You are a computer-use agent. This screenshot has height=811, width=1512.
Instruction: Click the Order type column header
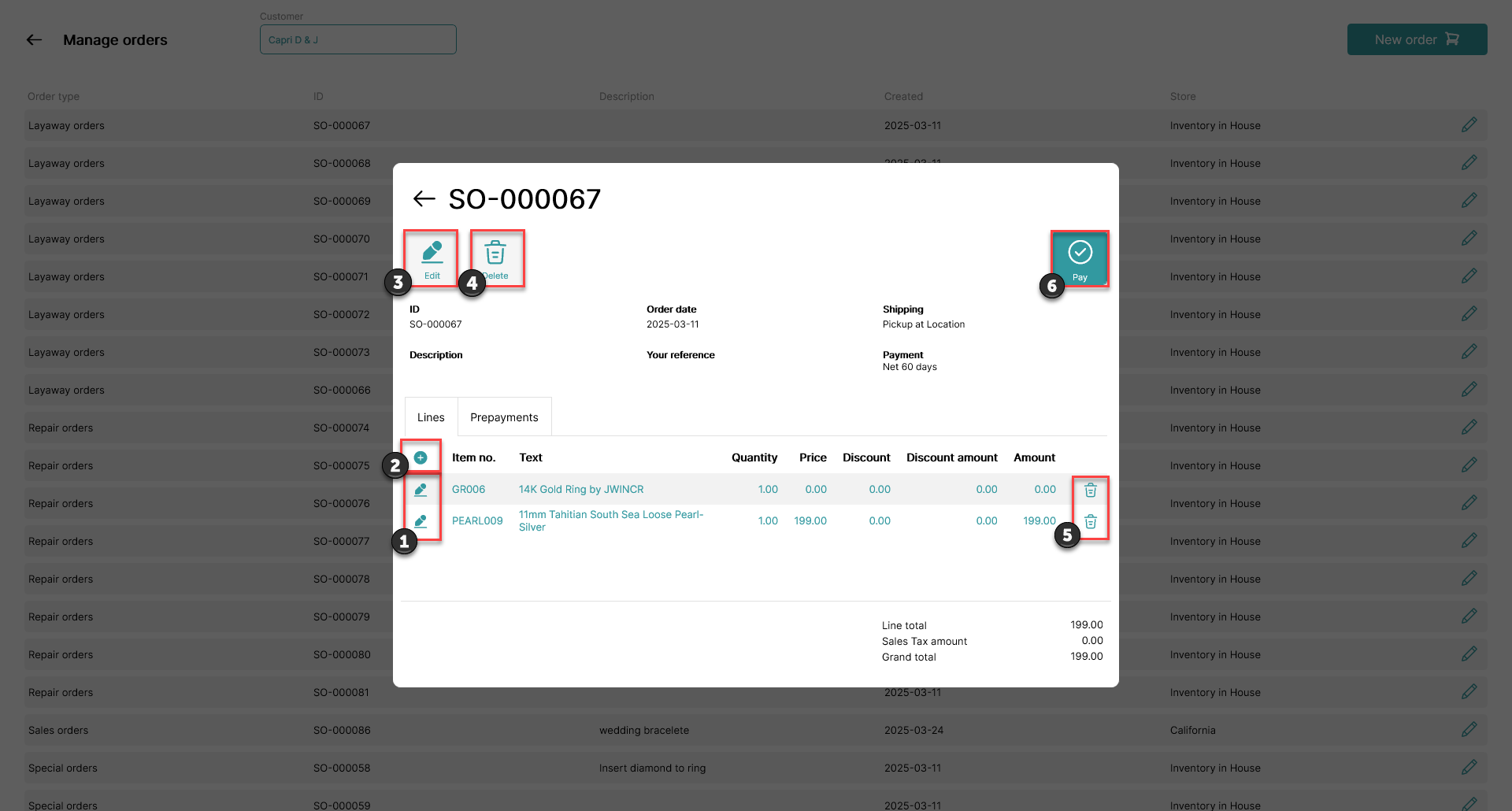pos(54,96)
